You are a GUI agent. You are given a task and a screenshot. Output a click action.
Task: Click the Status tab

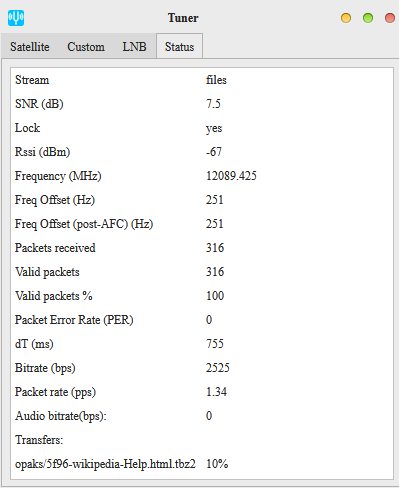click(x=179, y=47)
